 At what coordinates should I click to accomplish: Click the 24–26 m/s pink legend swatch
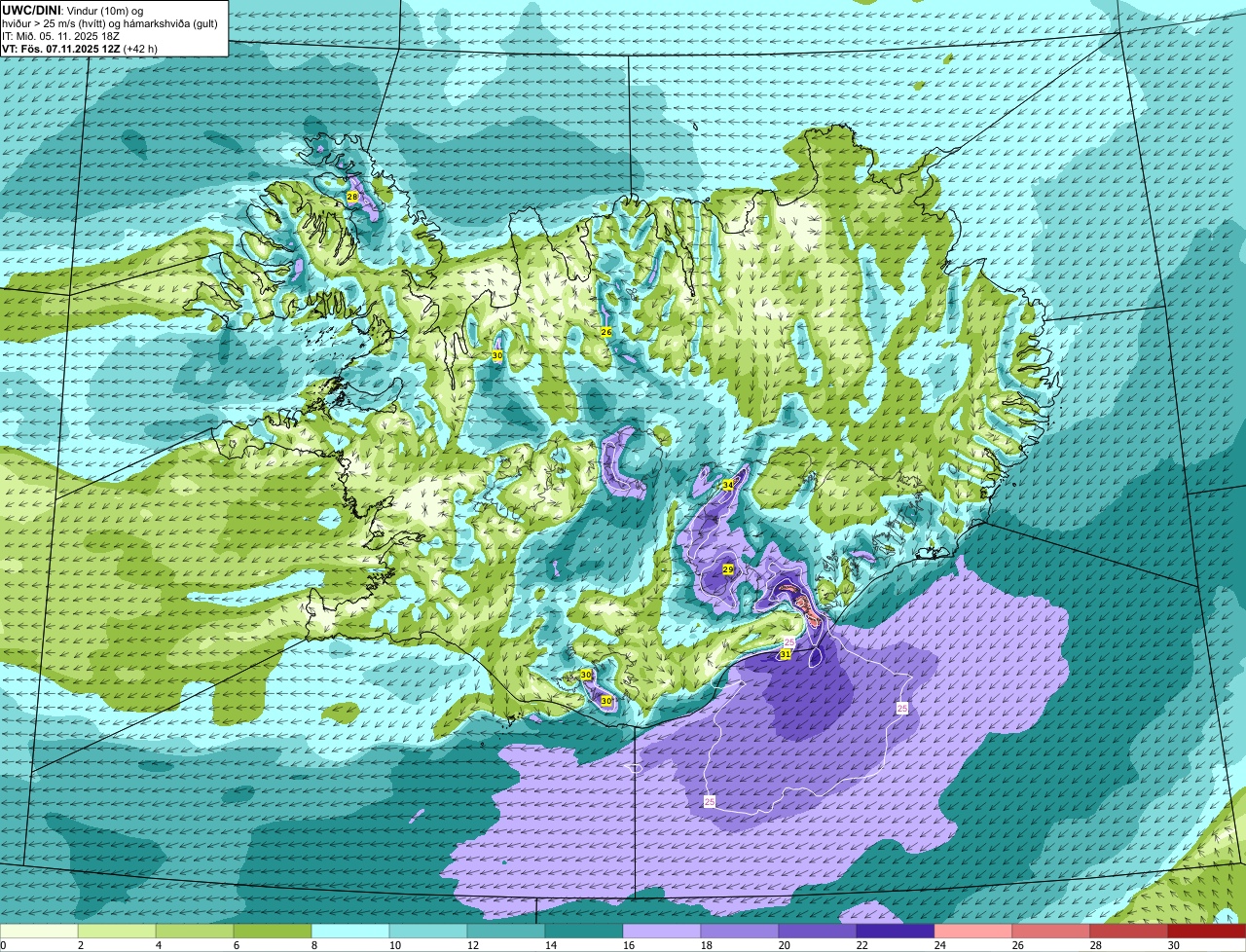tap(973, 932)
